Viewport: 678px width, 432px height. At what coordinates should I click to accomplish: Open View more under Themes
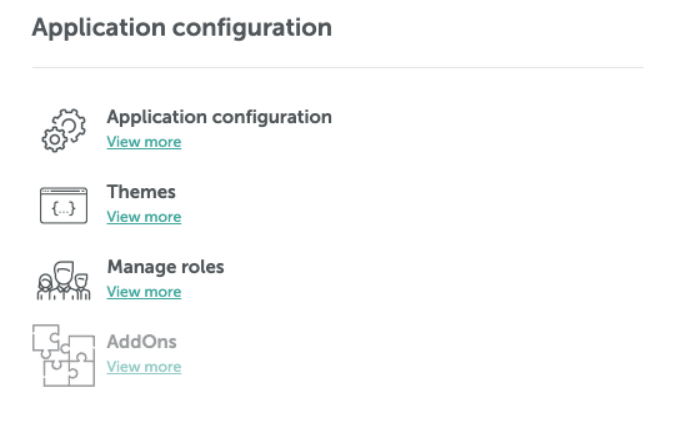pyautogui.click(x=144, y=217)
